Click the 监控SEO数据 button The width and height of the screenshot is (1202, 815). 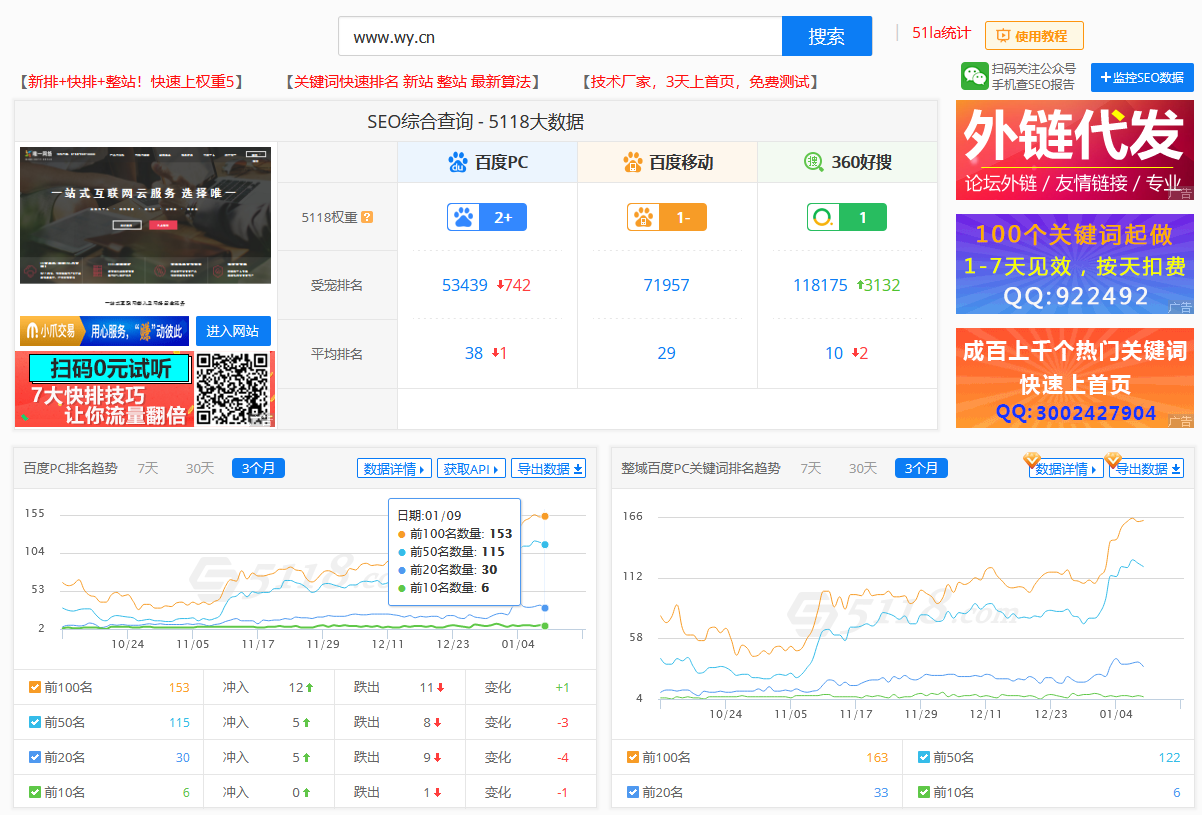click(x=1142, y=77)
